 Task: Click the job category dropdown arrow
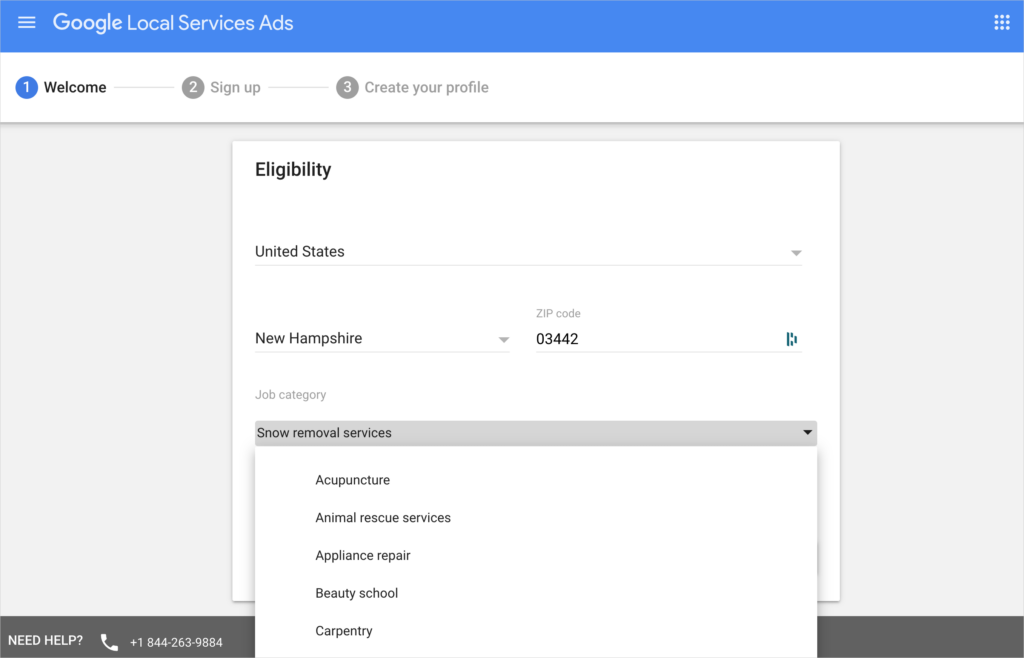click(x=808, y=433)
